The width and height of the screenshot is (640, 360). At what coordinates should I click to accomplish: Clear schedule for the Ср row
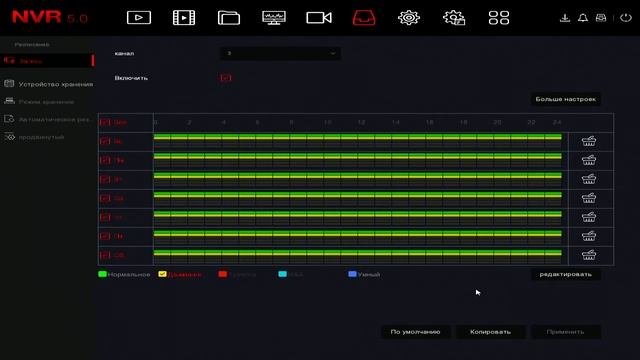click(x=589, y=198)
